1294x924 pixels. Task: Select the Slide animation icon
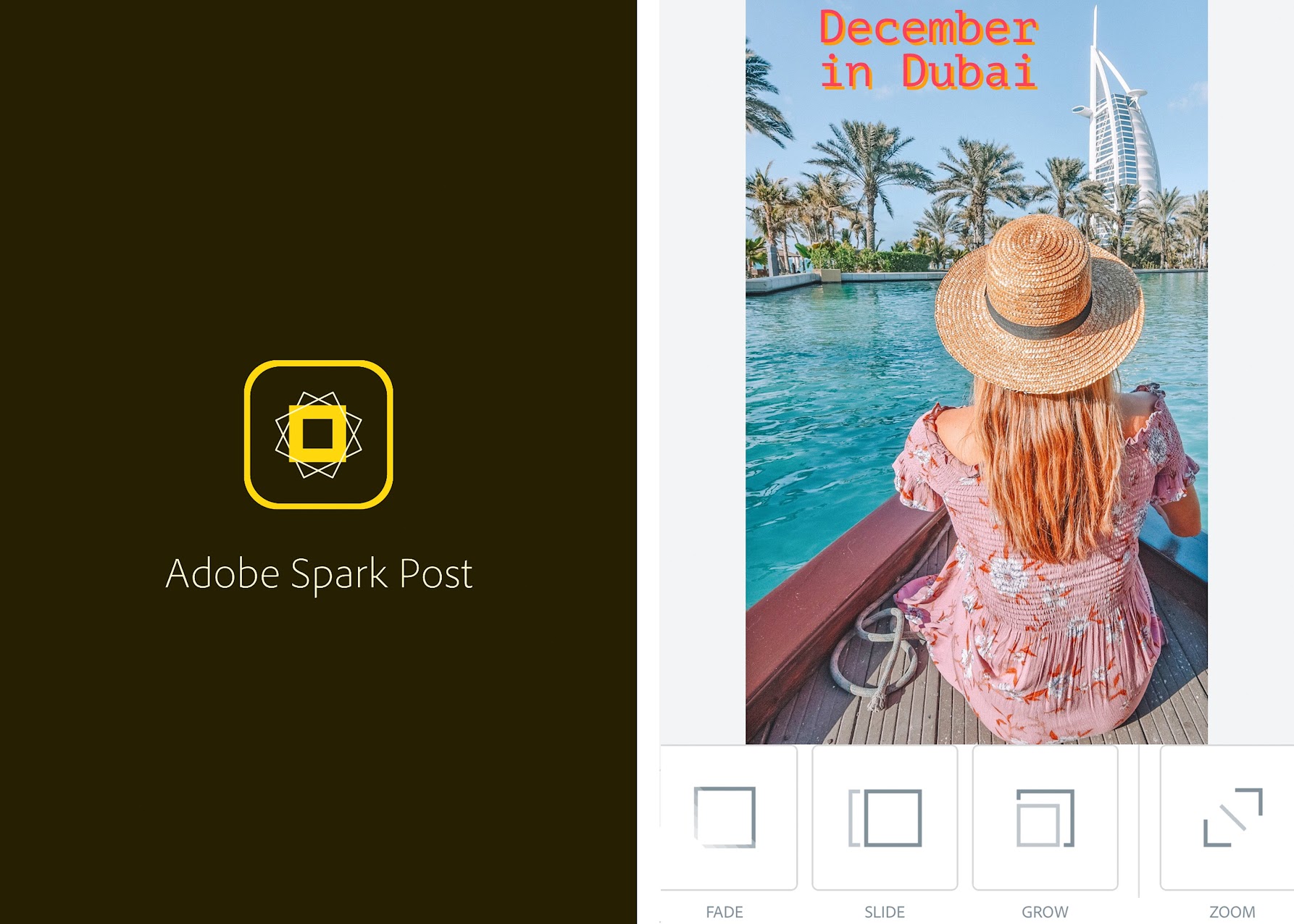tap(885, 818)
